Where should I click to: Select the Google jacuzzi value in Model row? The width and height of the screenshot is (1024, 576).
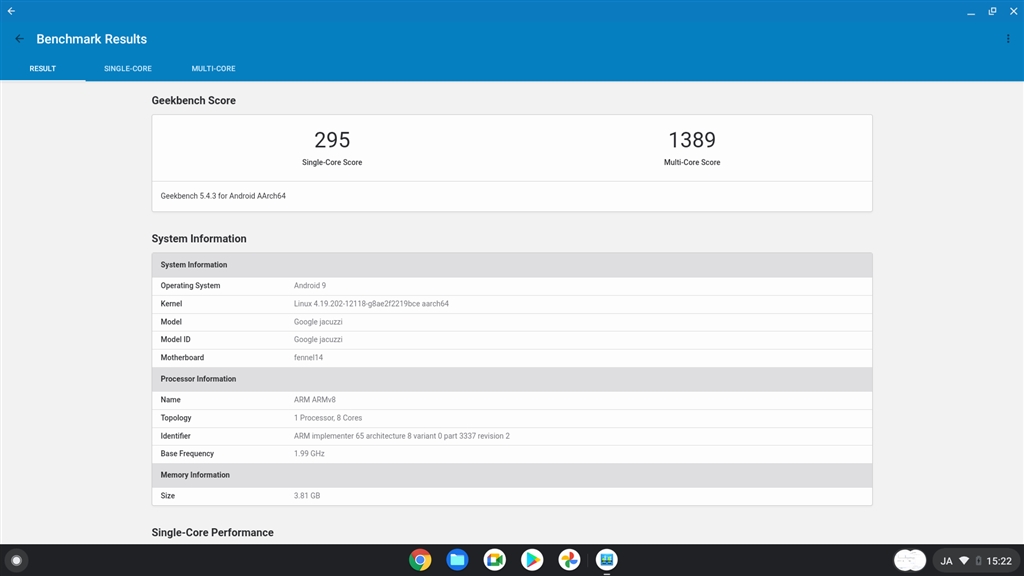[318, 322]
